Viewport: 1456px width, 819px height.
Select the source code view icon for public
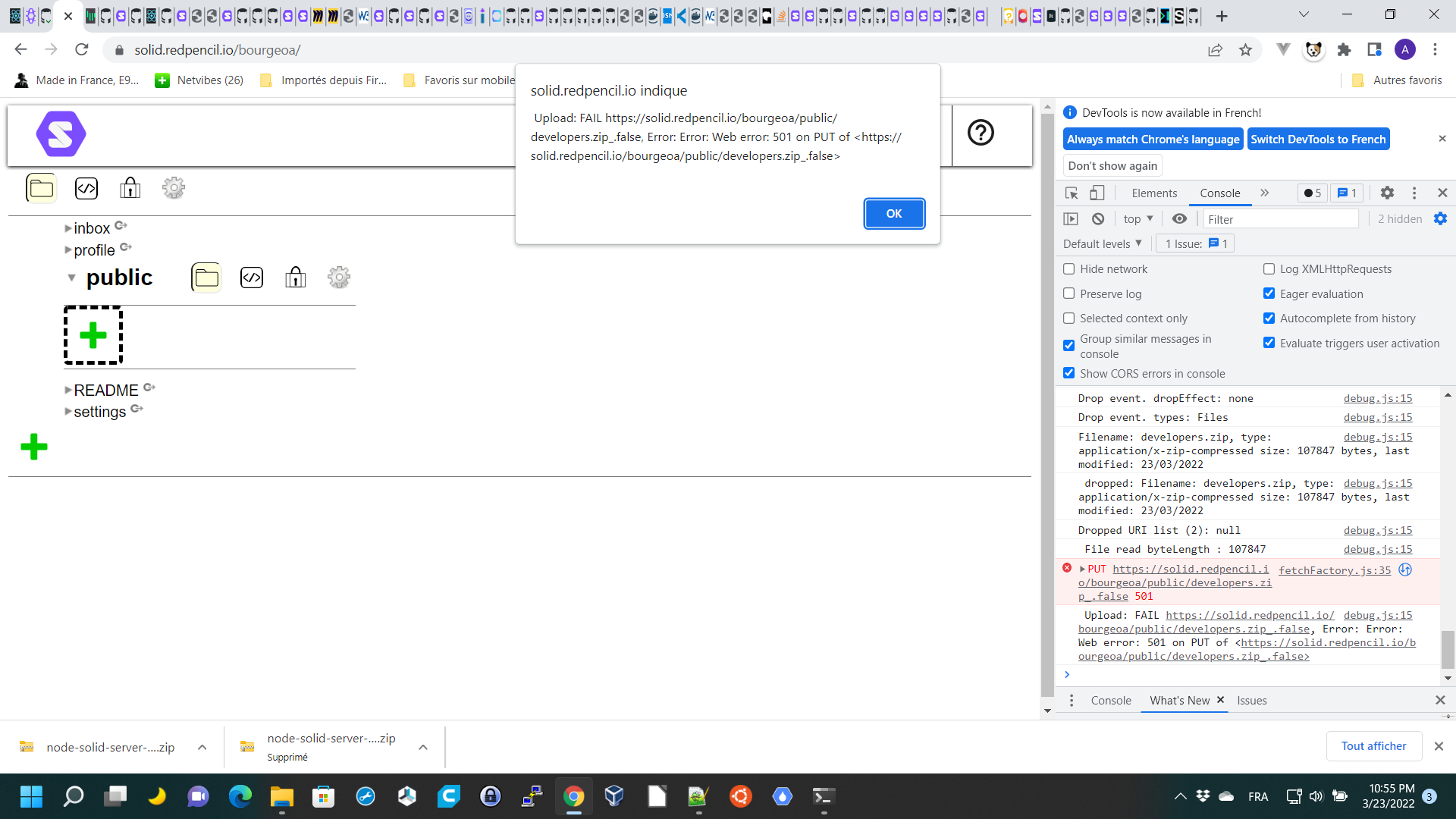[251, 277]
